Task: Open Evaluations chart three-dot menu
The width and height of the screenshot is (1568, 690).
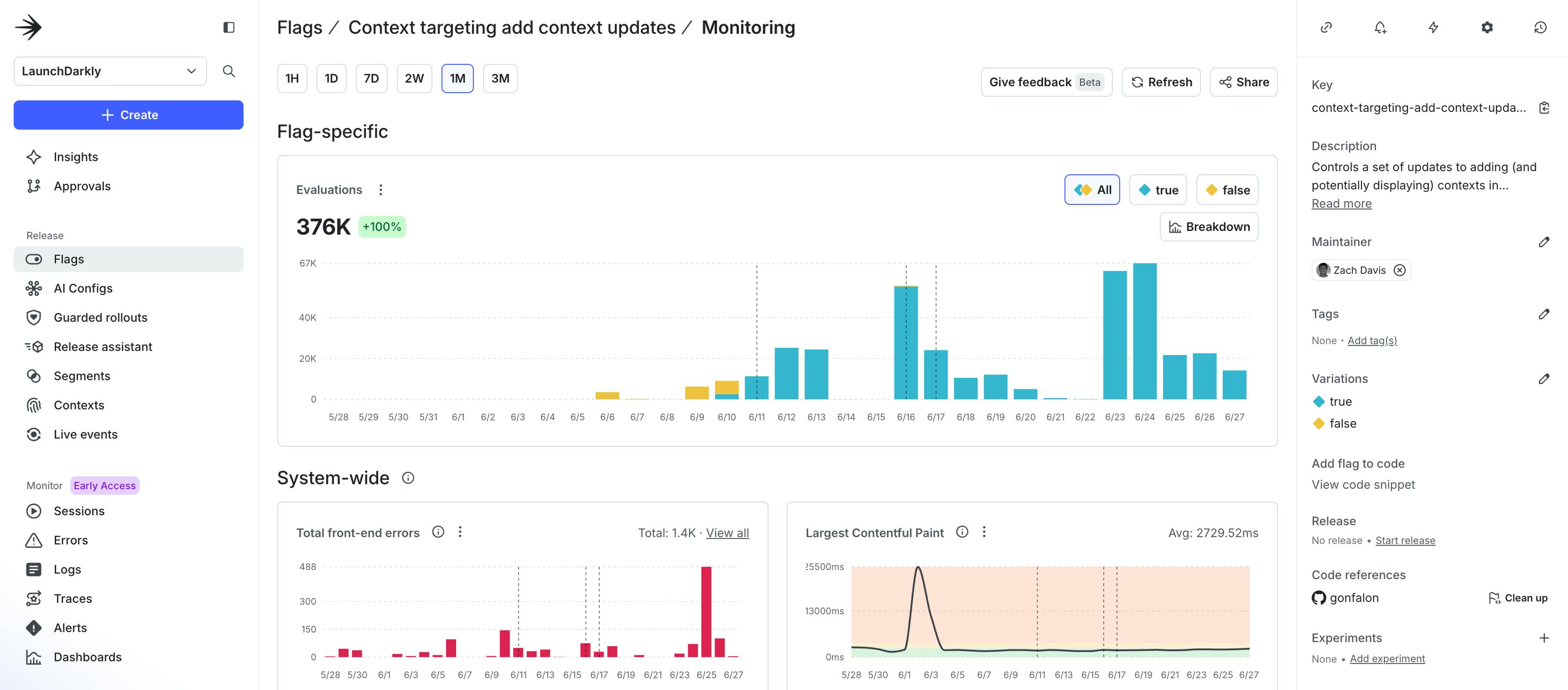Action: (x=381, y=190)
